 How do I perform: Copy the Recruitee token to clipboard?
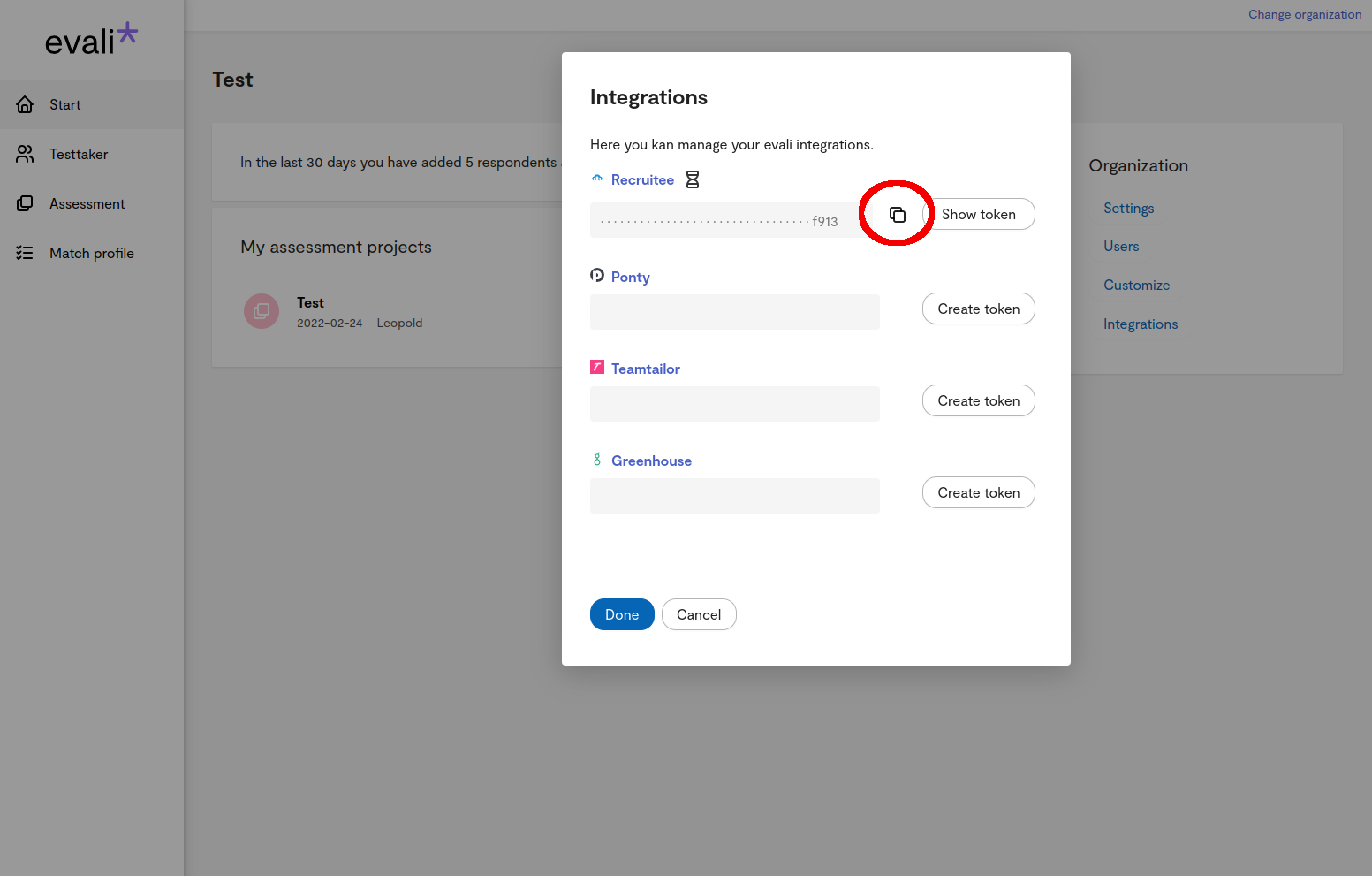tap(897, 215)
